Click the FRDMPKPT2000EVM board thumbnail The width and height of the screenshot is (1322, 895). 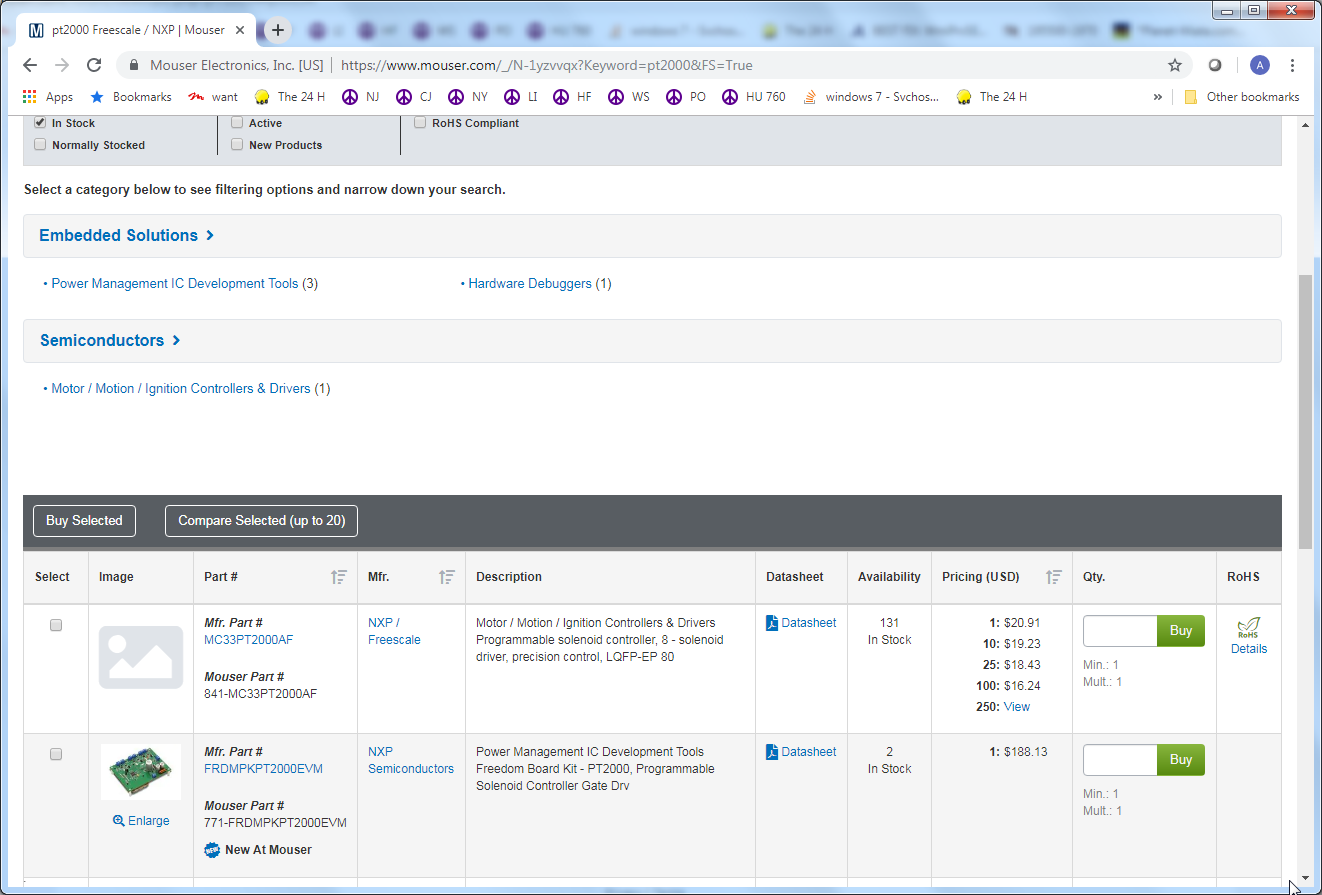pos(141,772)
